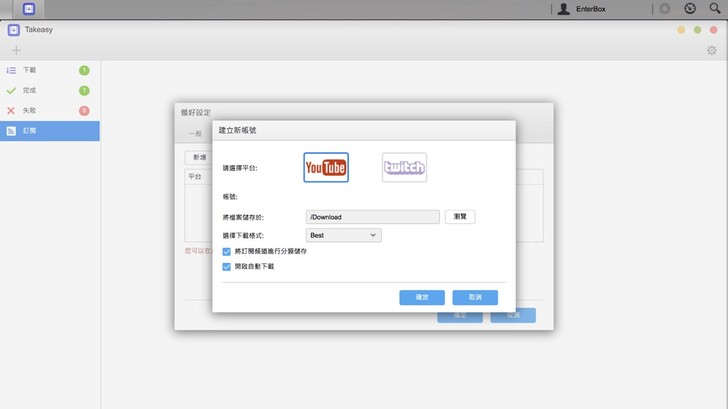Open settings gear in Takeasy window
The width and height of the screenshot is (728, 409).
point(711,50)
